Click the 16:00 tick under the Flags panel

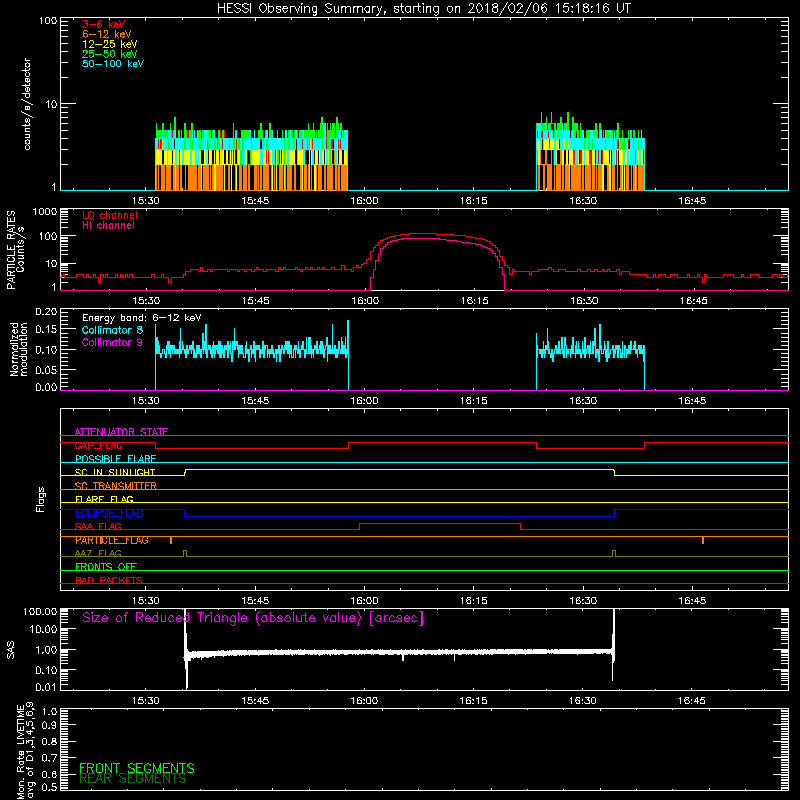click(x=364, y=601)
